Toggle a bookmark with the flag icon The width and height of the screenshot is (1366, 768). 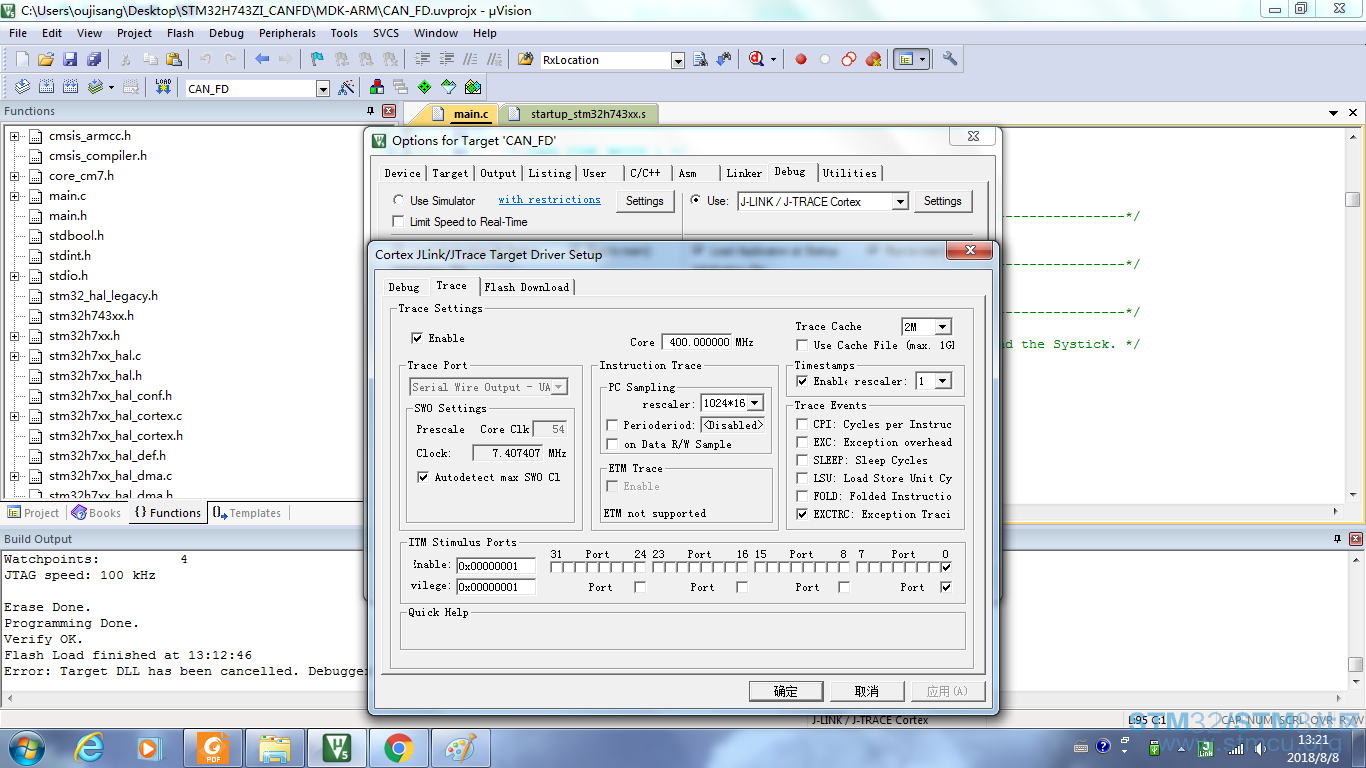tap(317, 60)
